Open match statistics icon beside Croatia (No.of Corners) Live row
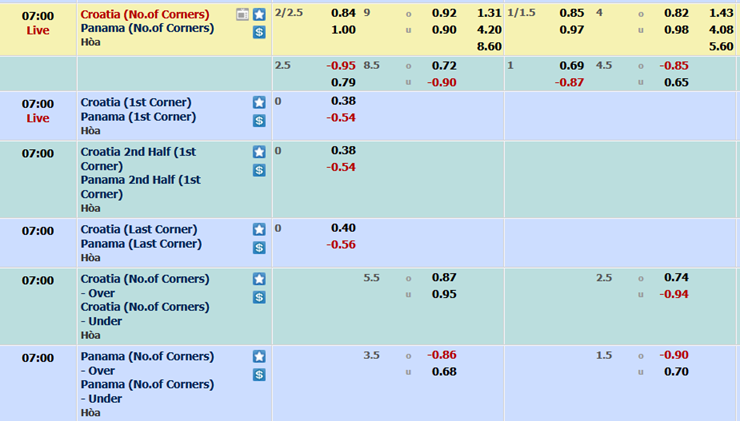 point(242,15)
